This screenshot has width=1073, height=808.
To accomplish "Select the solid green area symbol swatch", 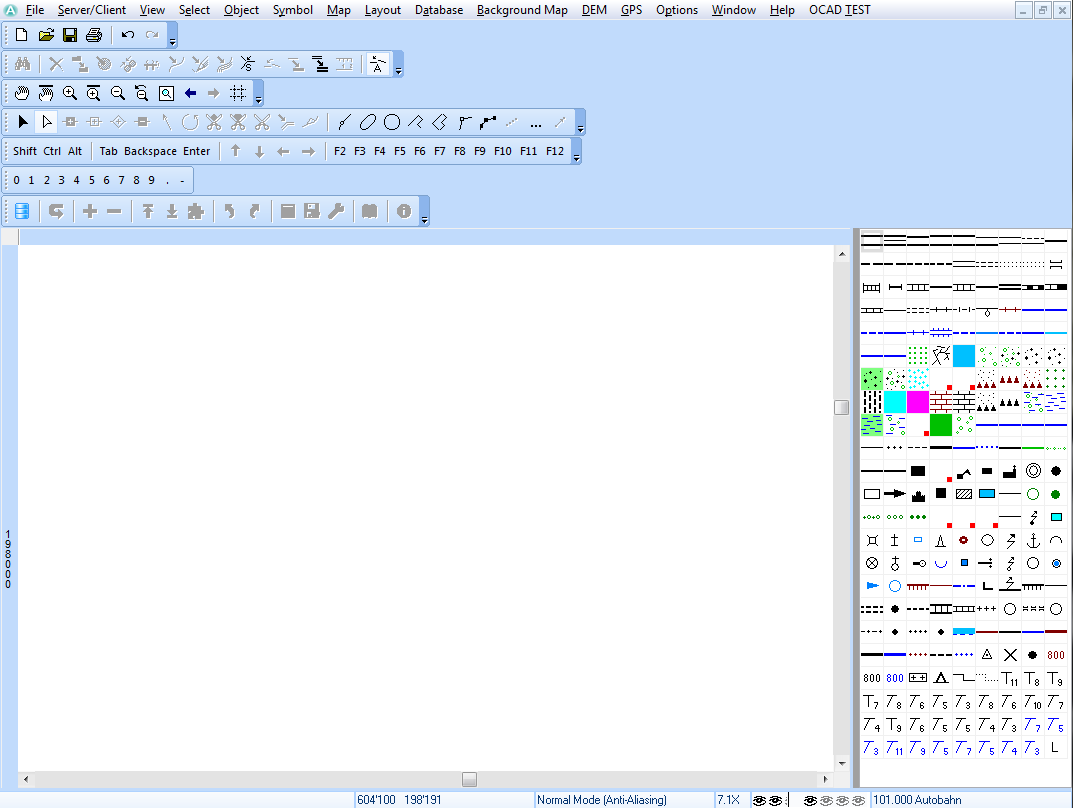I will pyautogui.click(x=941, y=425).
